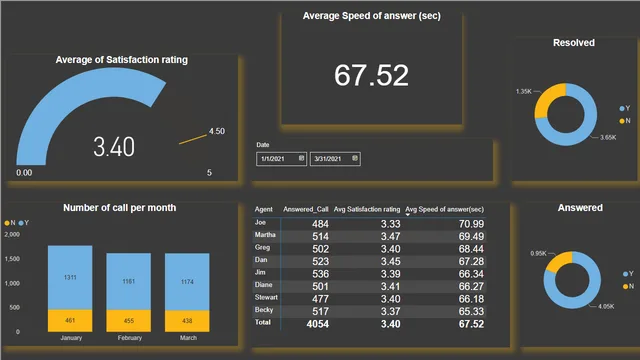
Task: Select Y legend item in Answered chart
Action: click(628, 273)
